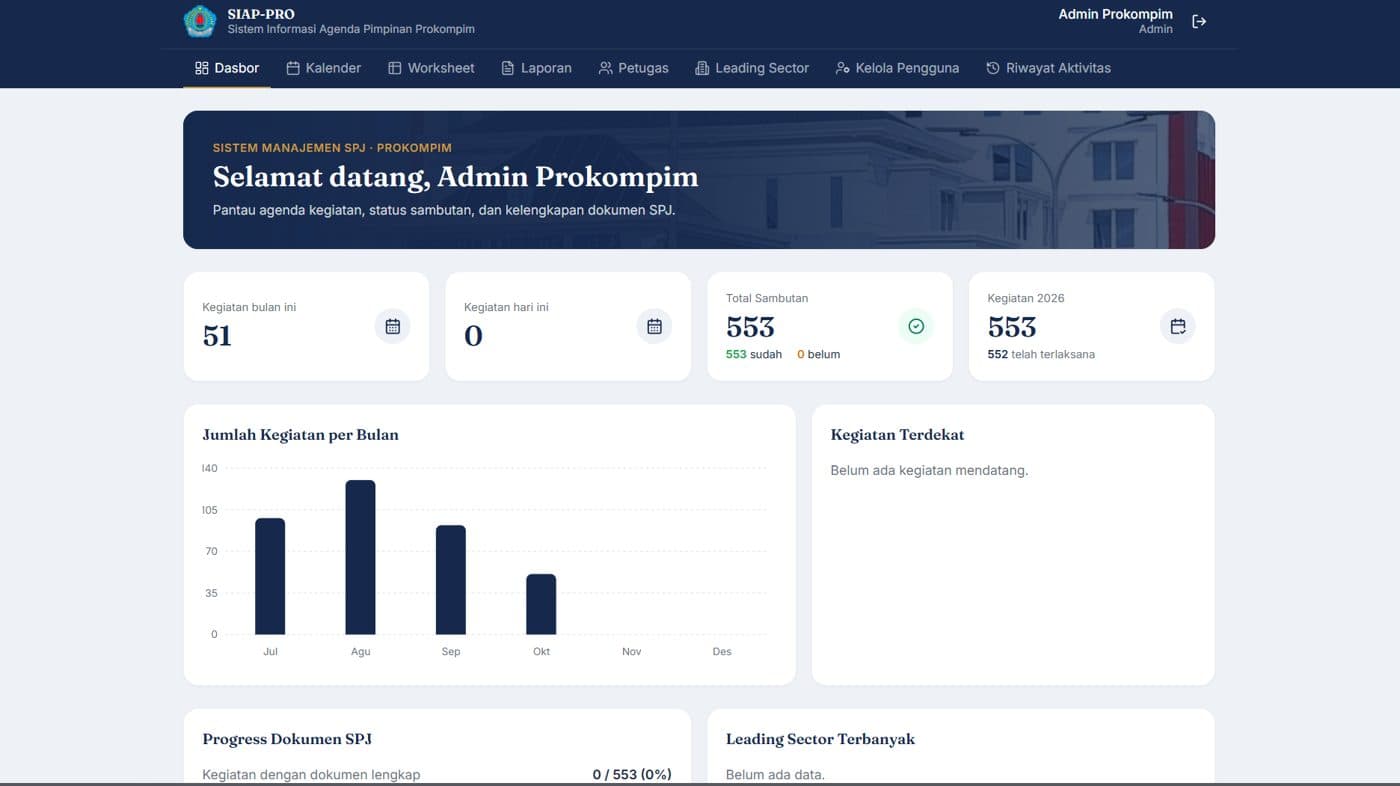Image resolution: width=1400 pixels, height=786 pixels.
Task: Click the SIAP-PRO title text
Action: click(x=261, y=14)
